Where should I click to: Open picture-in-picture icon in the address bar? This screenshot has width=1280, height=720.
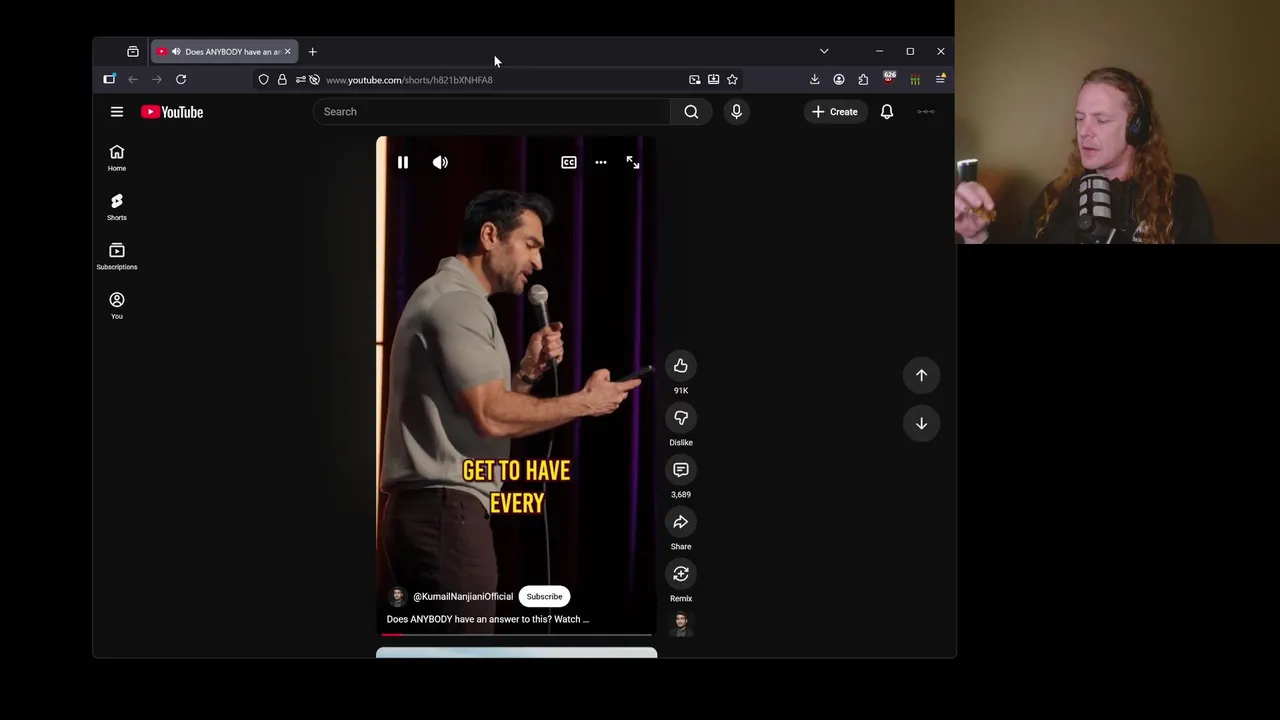(x=695, y=80)
